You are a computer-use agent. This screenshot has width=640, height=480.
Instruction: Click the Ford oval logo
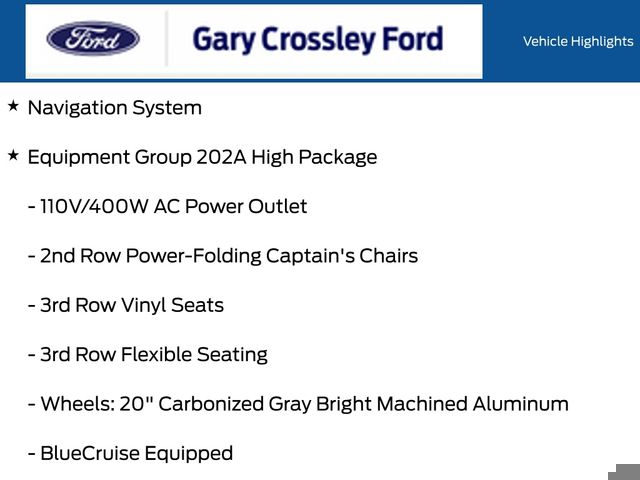93,40
